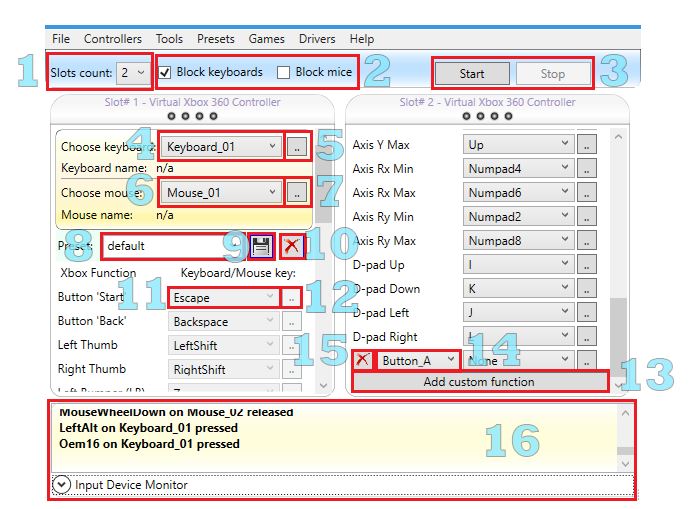Enable the Block mice checkbox
This screenshot has height=509, width=696.
click(284, 73)
